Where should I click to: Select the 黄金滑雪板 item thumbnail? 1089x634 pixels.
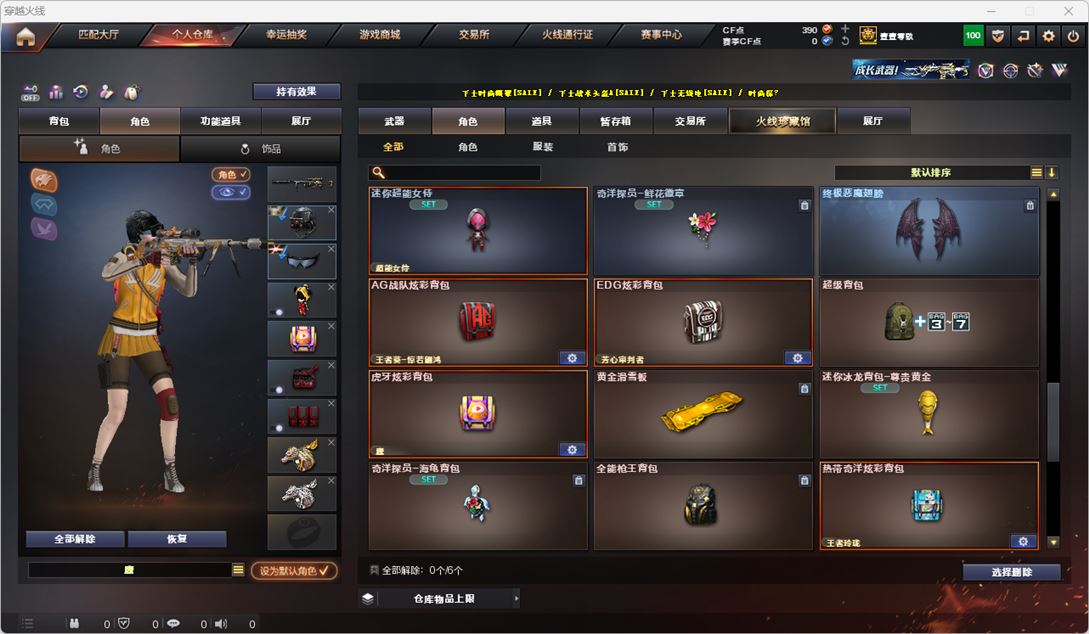click(x=703, y=414)
